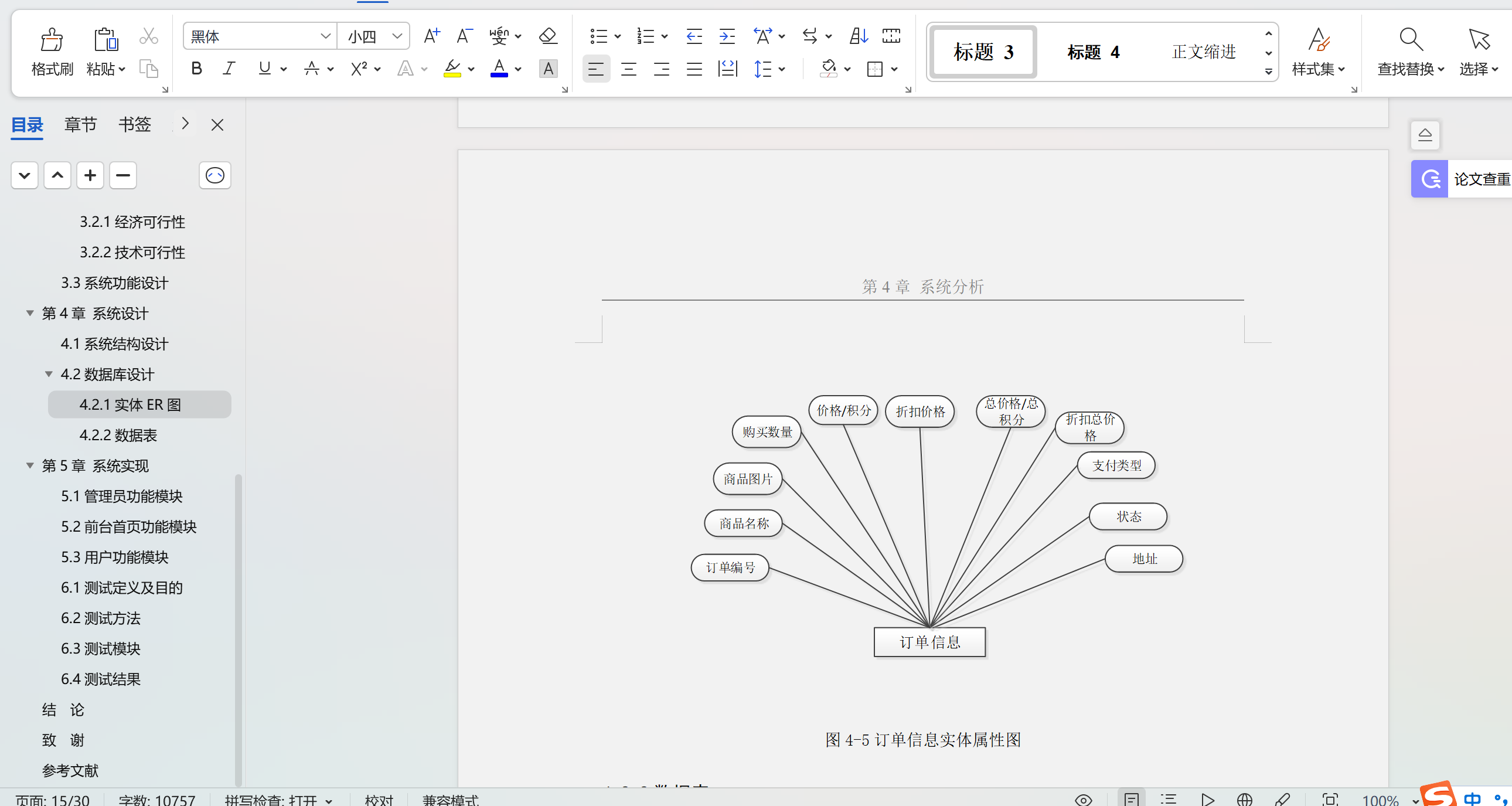
Task: Open the smart TOC circular icon
Action: click(215, 175)
